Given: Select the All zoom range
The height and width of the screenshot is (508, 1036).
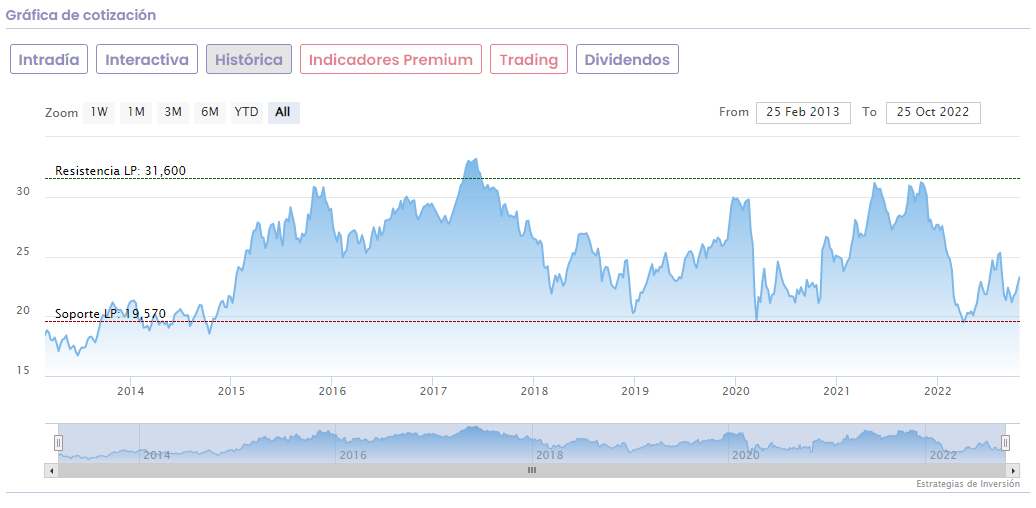Looking at the screenshot, I should point(283,112).
